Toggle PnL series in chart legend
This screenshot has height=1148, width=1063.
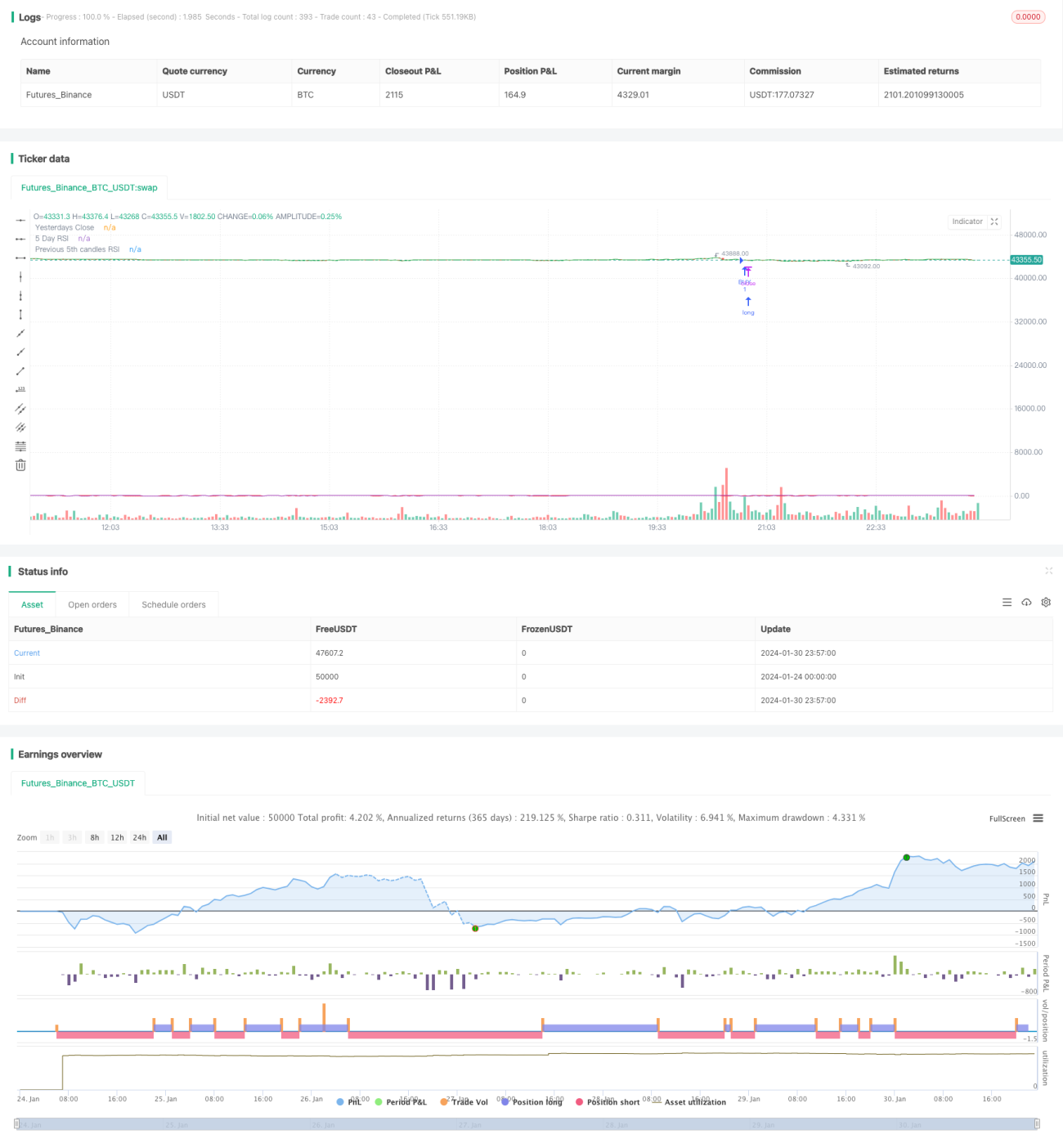coord(349,1102)
